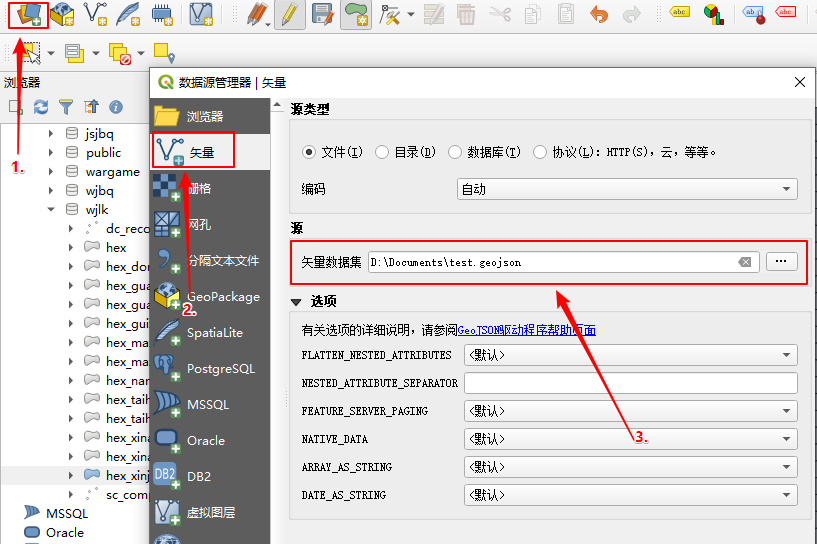Click the NESTED_ATTRIBUTE_SEPARATOR text field

click(630, 383)
